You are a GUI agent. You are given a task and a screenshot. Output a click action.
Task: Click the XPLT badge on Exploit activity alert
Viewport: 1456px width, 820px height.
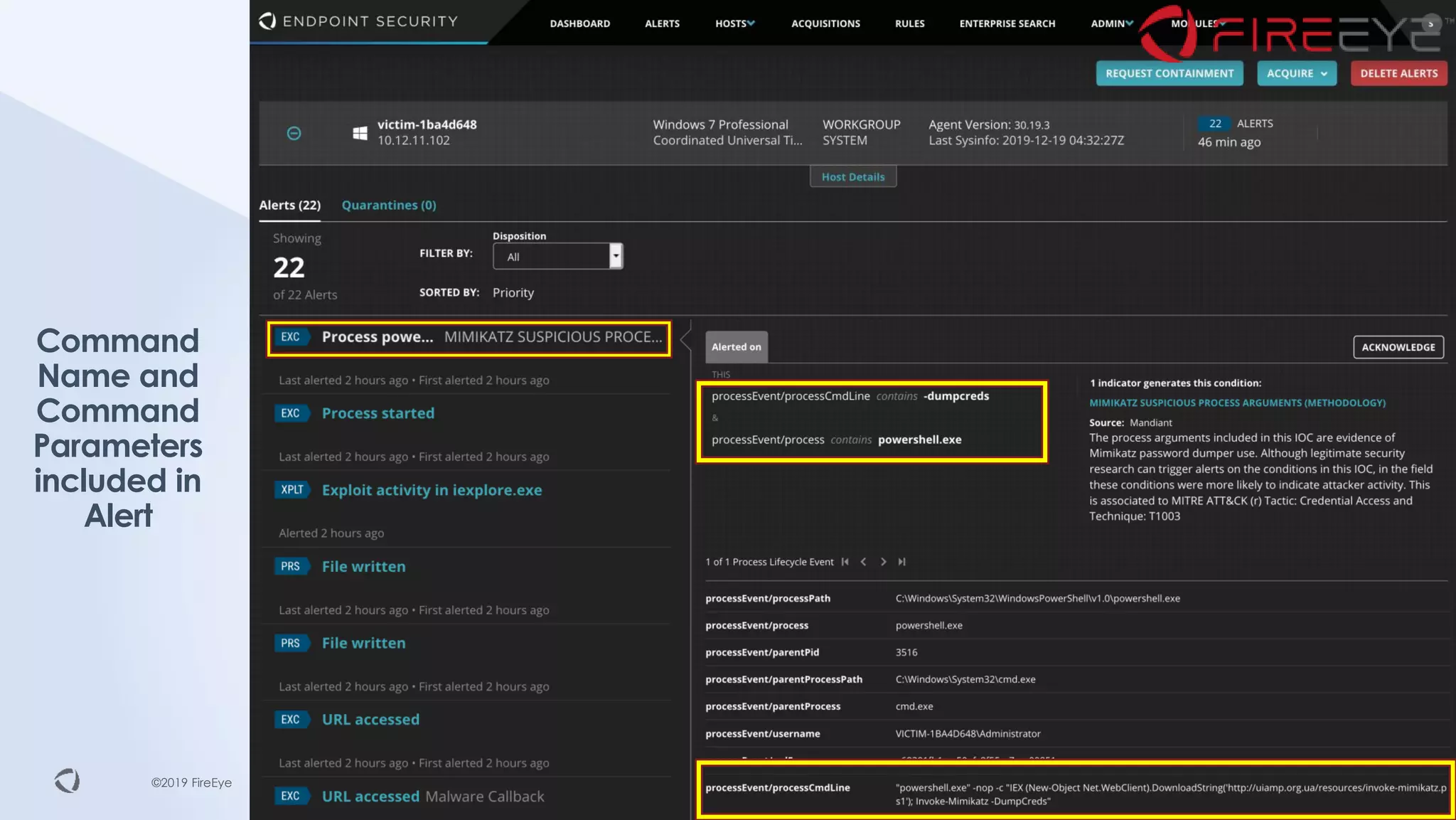pos(291,490)
